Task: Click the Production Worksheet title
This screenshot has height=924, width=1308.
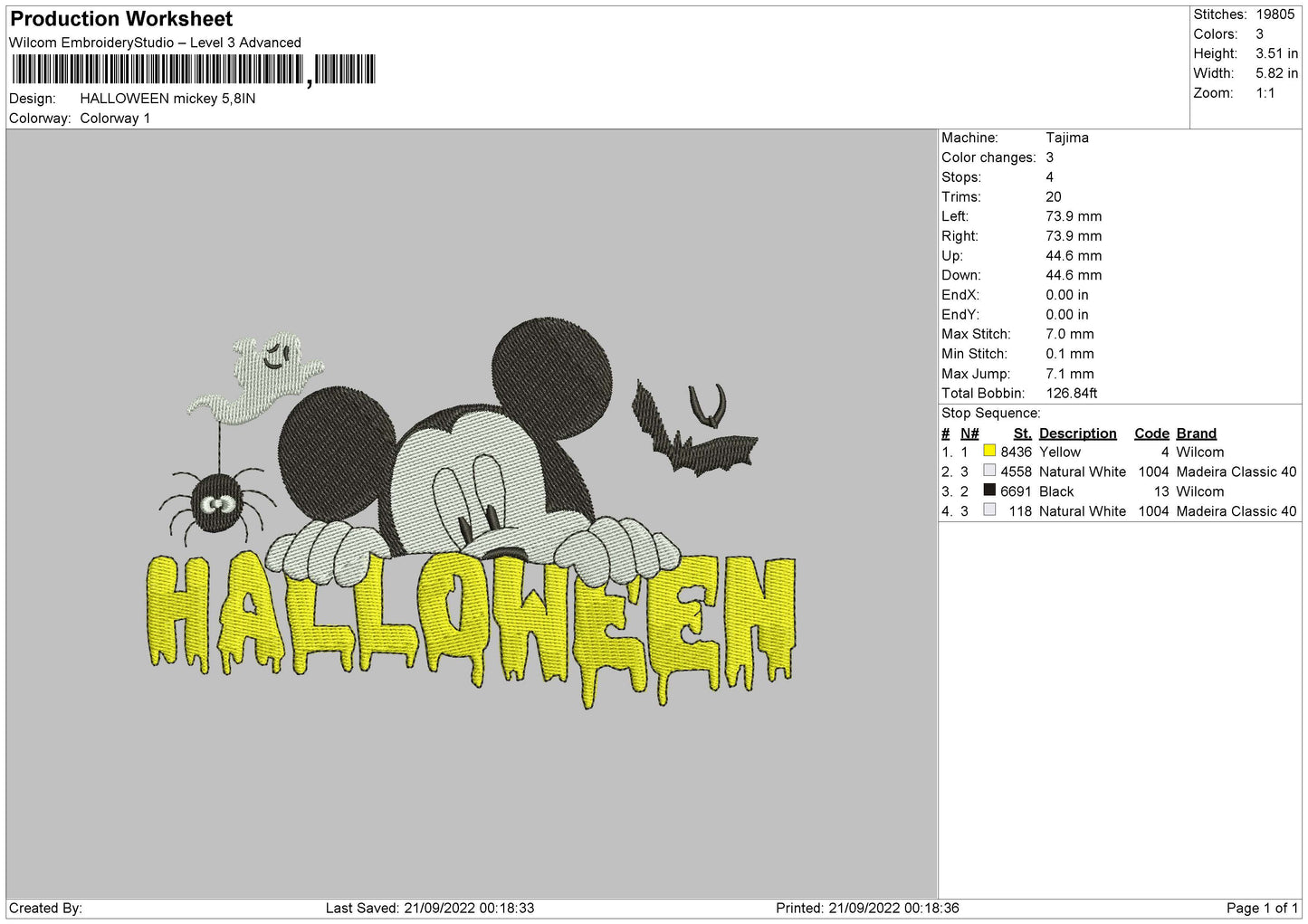Action: click(121, 19)
